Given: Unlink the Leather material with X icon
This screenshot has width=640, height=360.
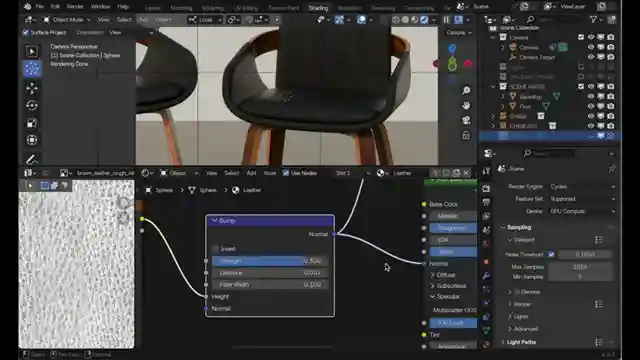Looking at the screenshot, I should point(466,173).
